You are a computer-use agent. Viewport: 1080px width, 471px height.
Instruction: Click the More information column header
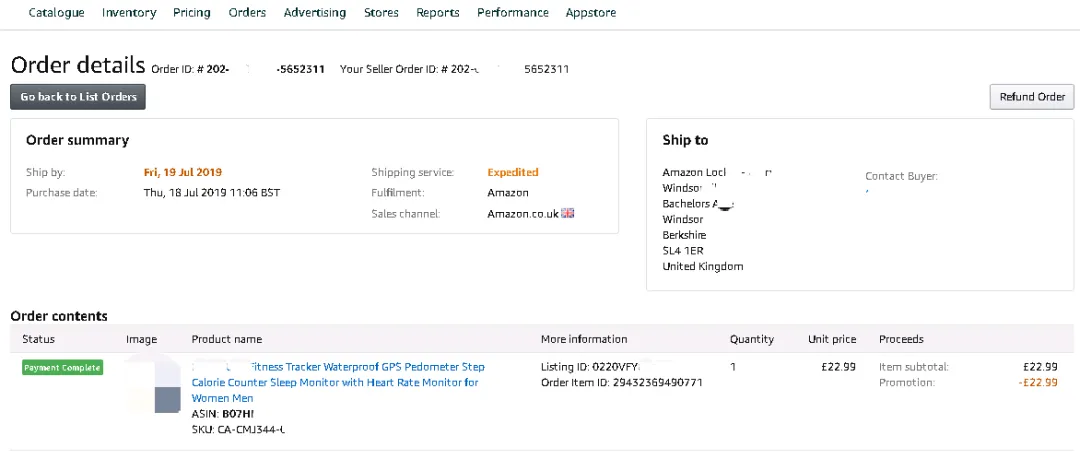point(584,339)
